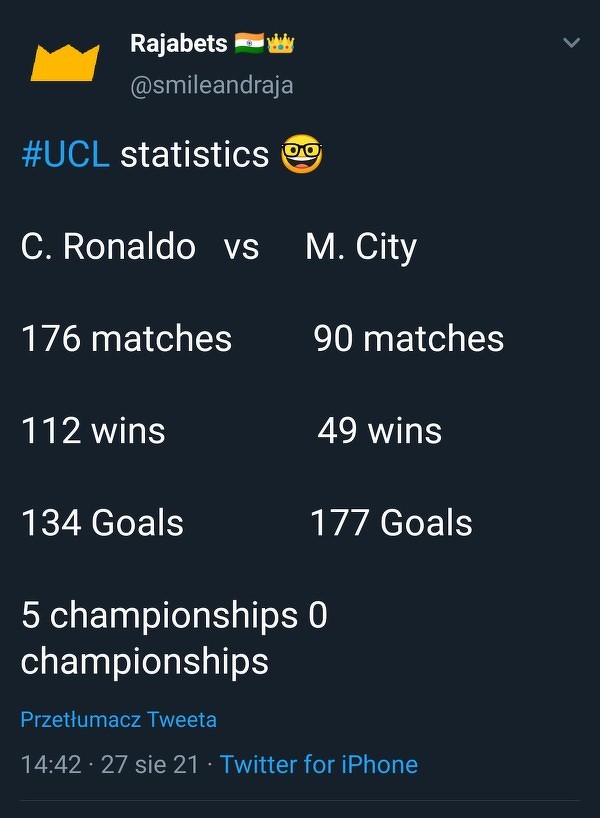Select the 176 matches stat
Viewport: 600px width, 818px height.
tap(126, 339)
